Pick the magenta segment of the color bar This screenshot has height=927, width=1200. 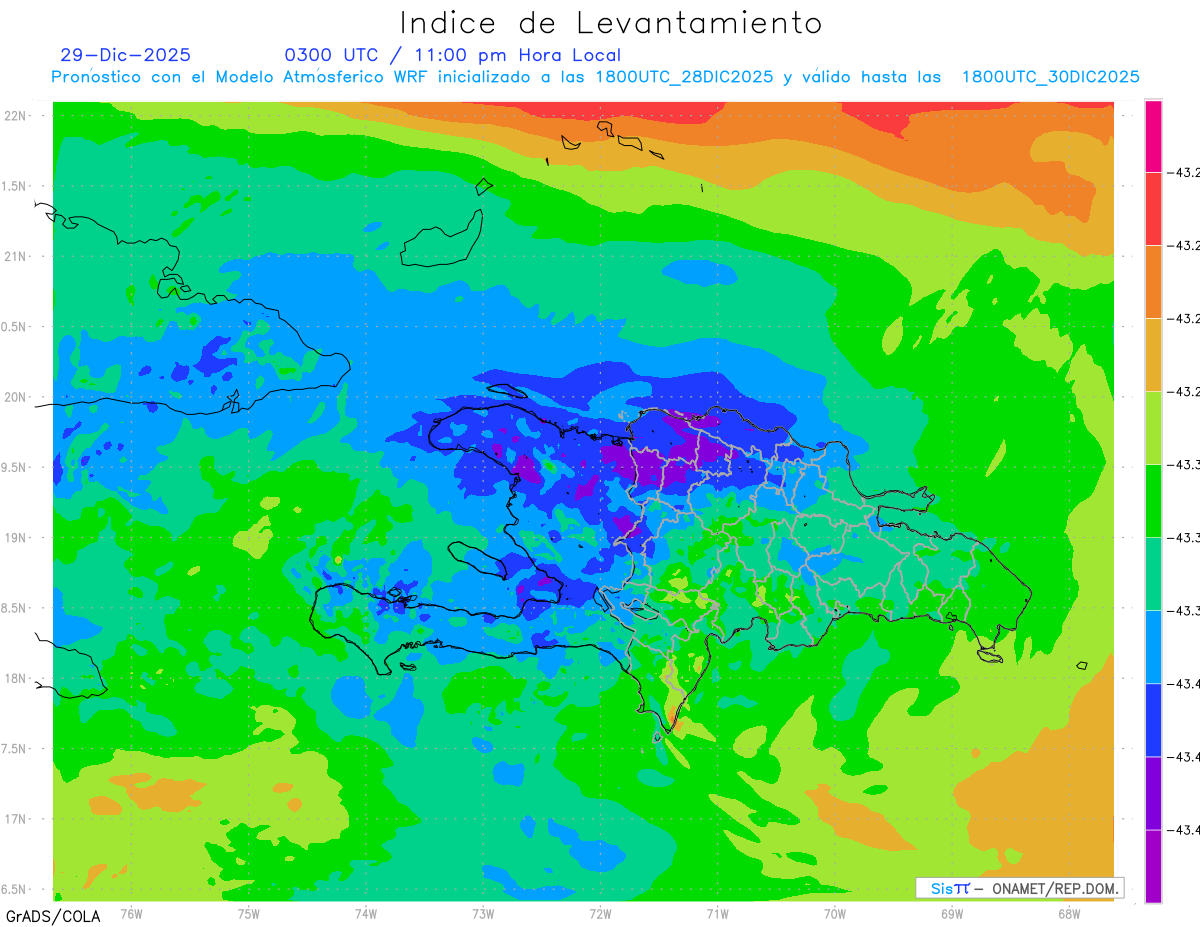(x=1153, y=136)
